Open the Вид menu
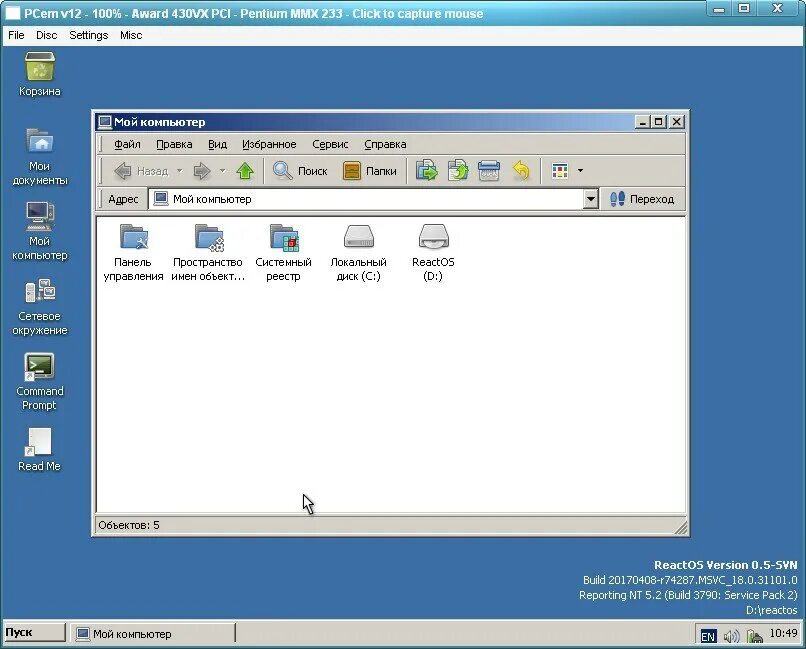Screen dimensions: 806x649 (x=217, y=144)
